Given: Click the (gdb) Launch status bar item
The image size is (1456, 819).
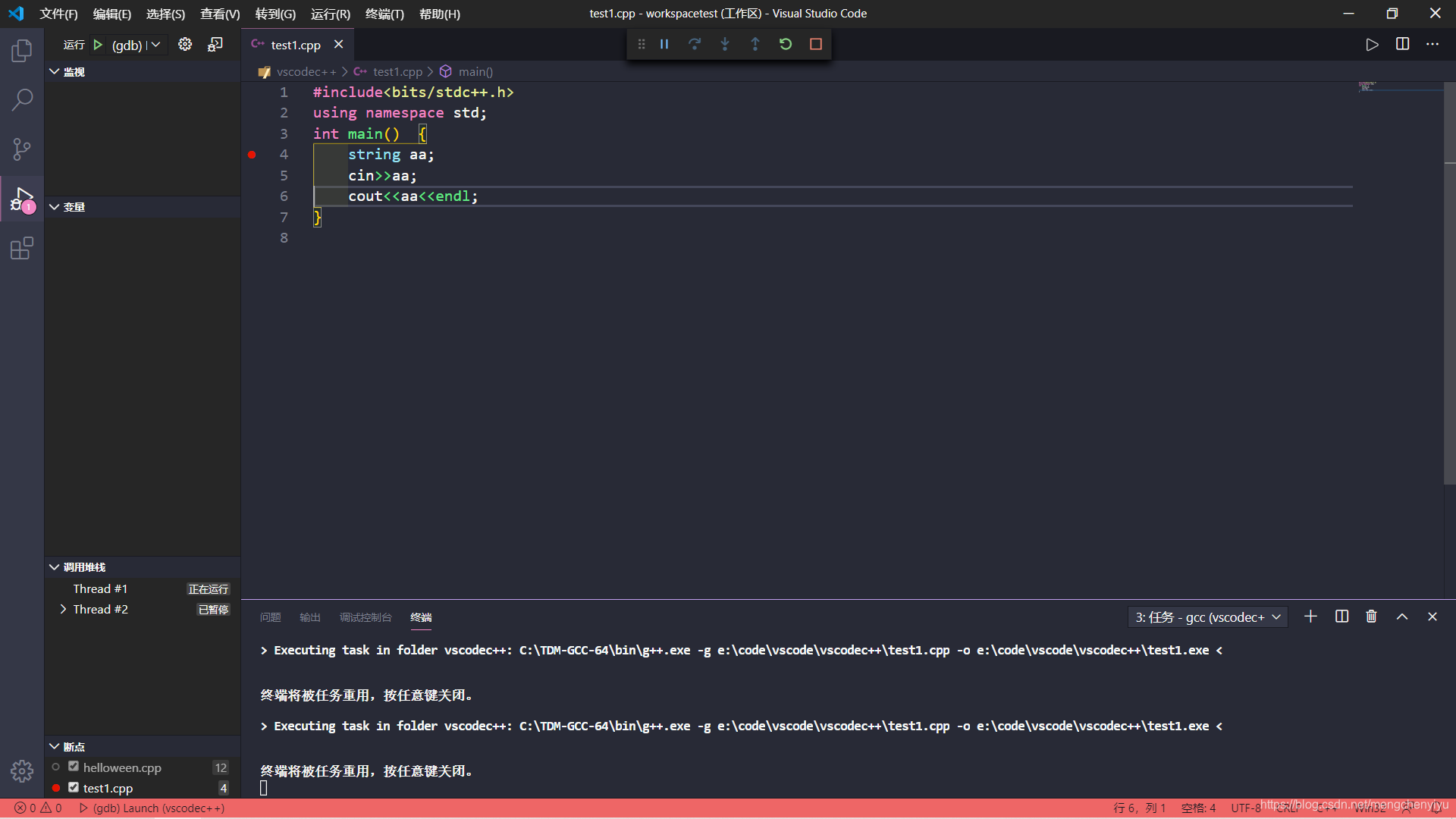Looking at the screenshot, I should point(152,808).
